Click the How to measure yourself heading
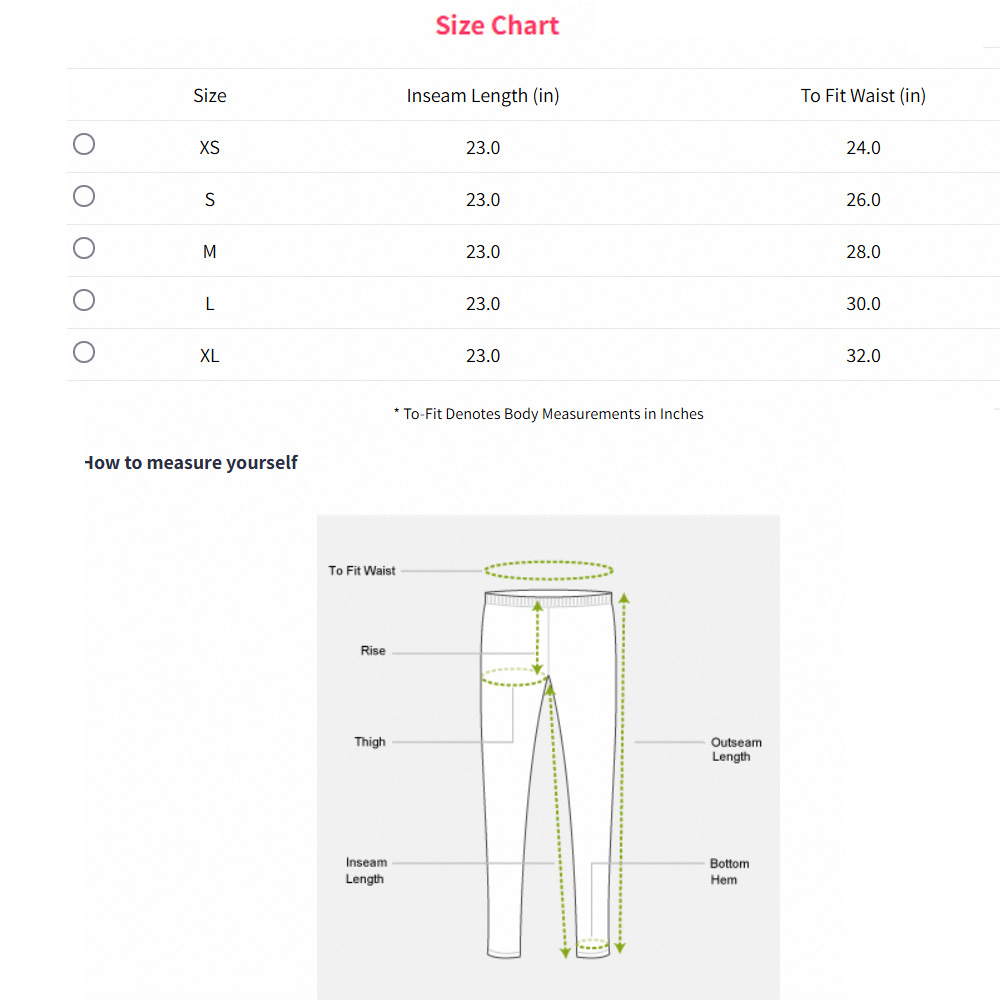 click(x=191, y=462)
